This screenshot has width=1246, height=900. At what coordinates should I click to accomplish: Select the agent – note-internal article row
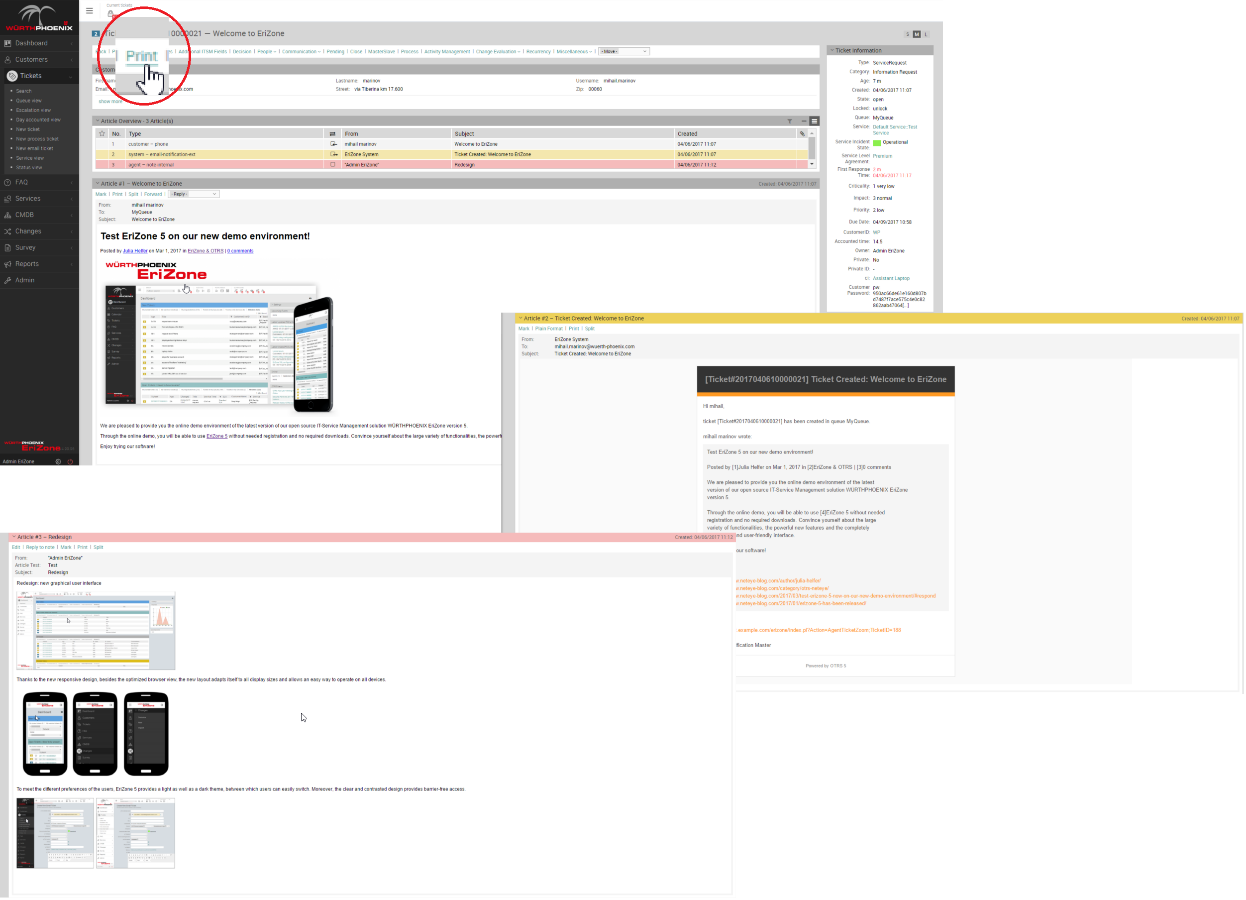point(452,164)
